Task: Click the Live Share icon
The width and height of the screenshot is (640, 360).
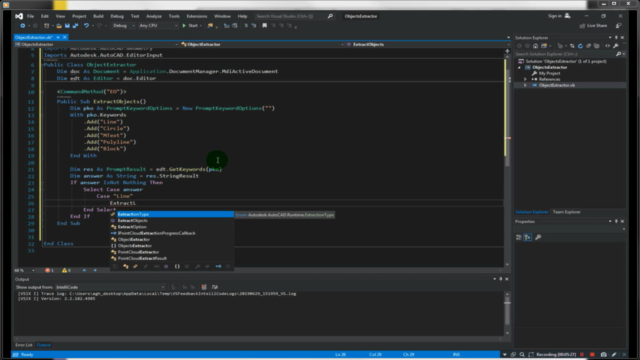Action: pos(582,26)
